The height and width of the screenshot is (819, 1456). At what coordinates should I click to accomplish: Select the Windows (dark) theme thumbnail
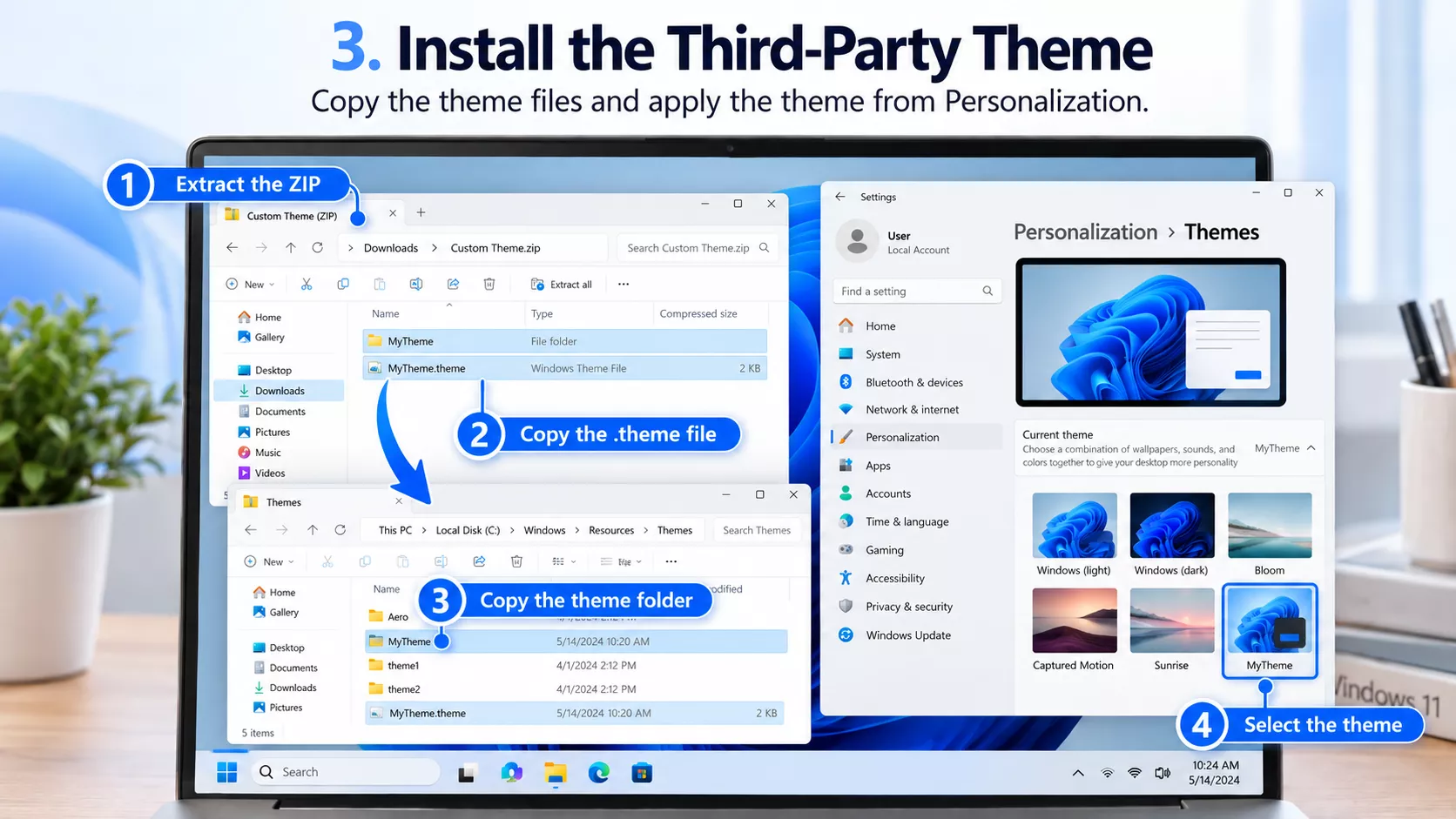1171,526
